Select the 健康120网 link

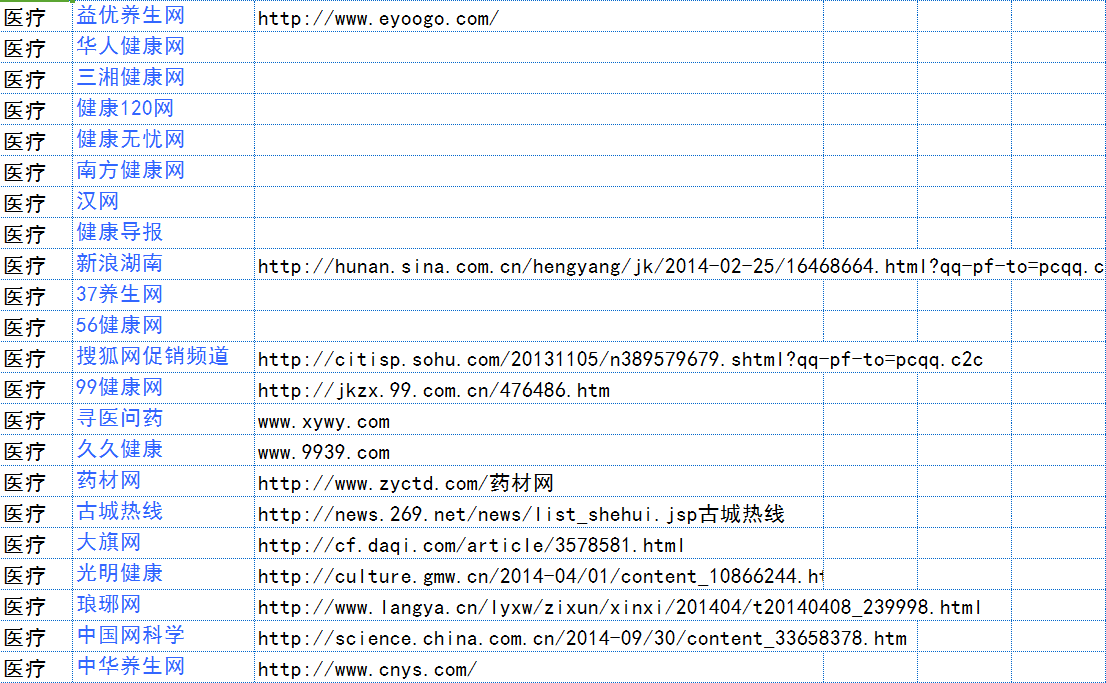point(125,108)
